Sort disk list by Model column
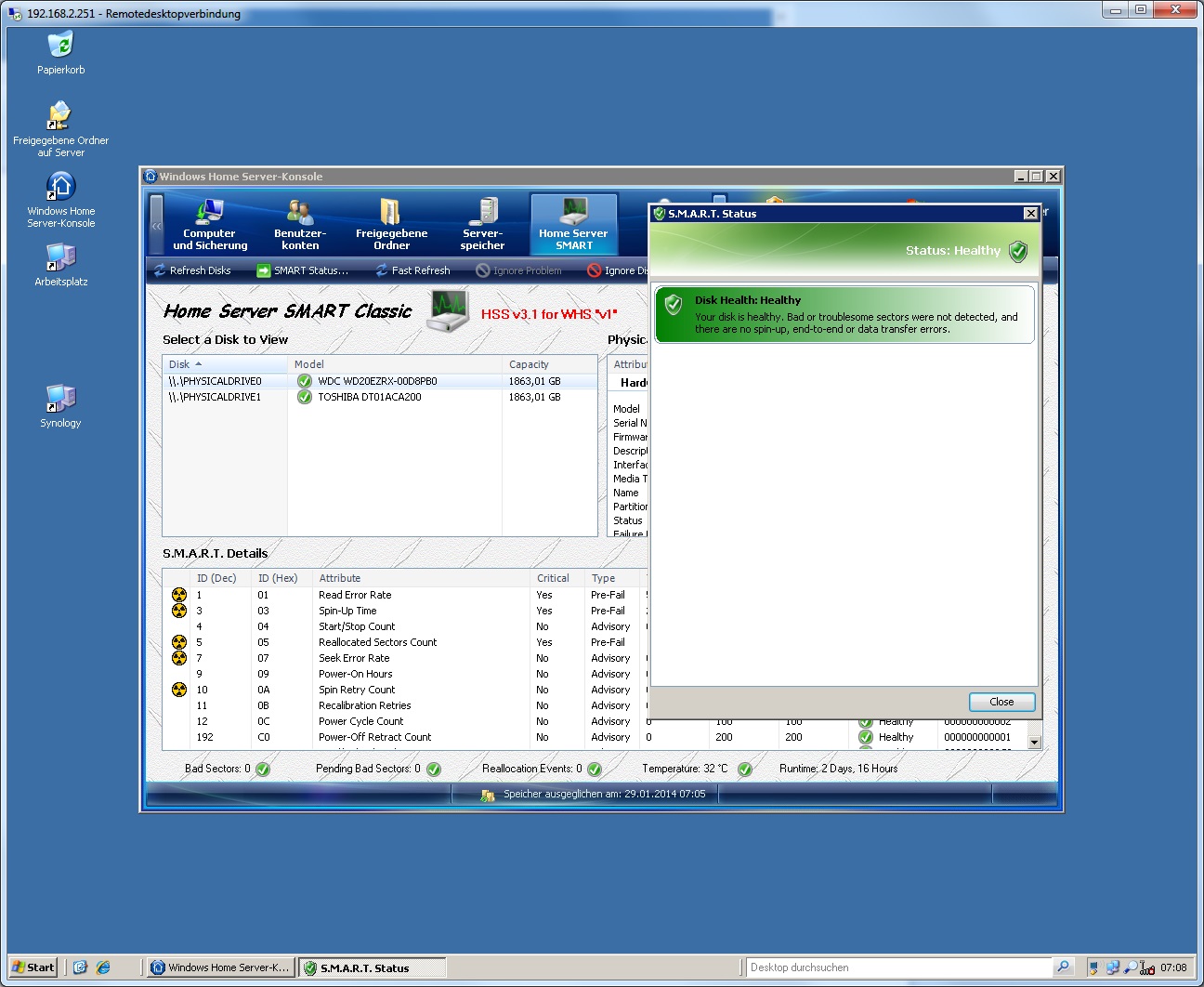Viewport: 1204px width, 987px height. (395, 364)
